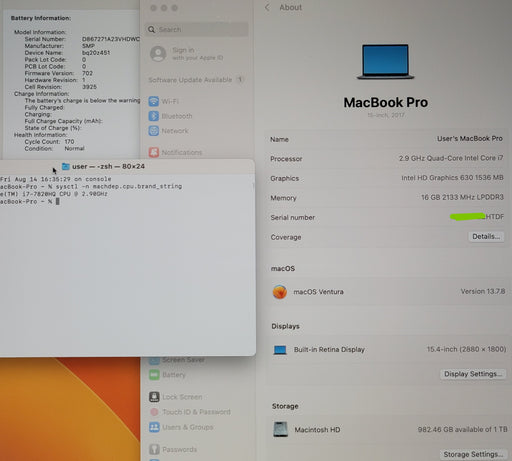Select Users & Groups label in sidebar
The height and width of the screenshot is (461, 512).
pyautogui.click(x=188, y=427)
